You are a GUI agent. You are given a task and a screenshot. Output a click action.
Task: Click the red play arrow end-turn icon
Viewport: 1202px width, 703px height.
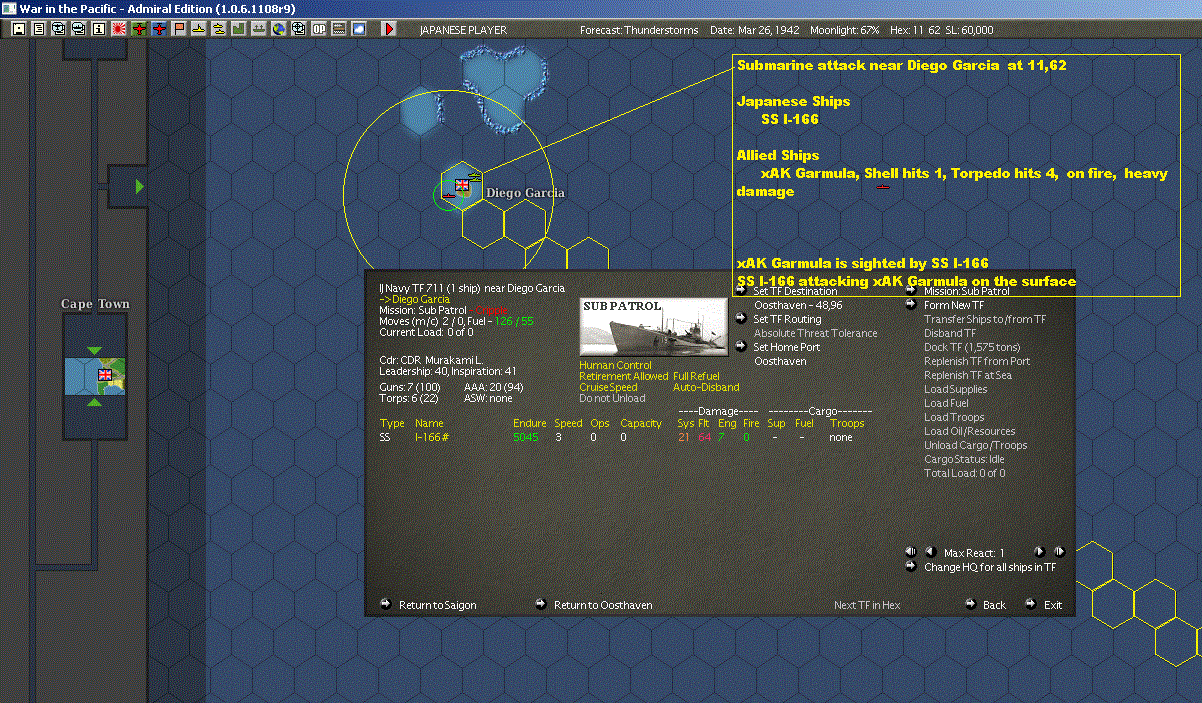(389, 30)
